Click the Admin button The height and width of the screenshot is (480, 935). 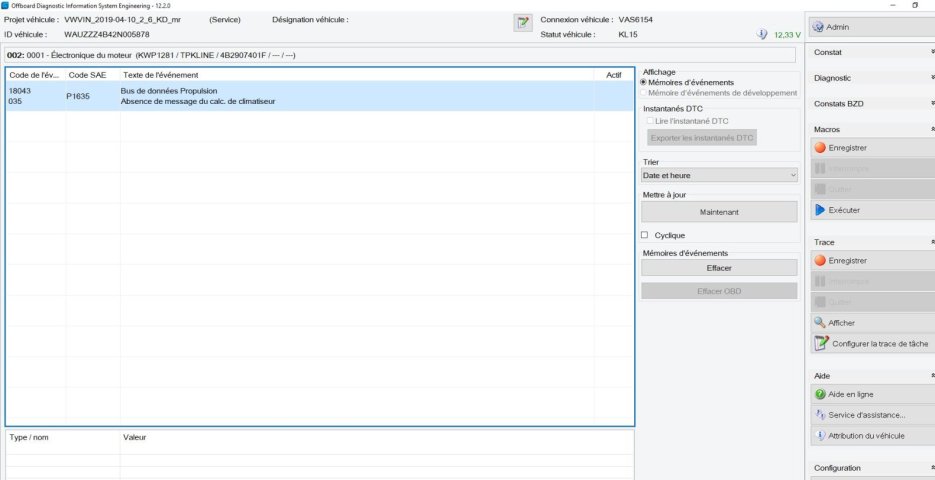(x=872, y=27)
